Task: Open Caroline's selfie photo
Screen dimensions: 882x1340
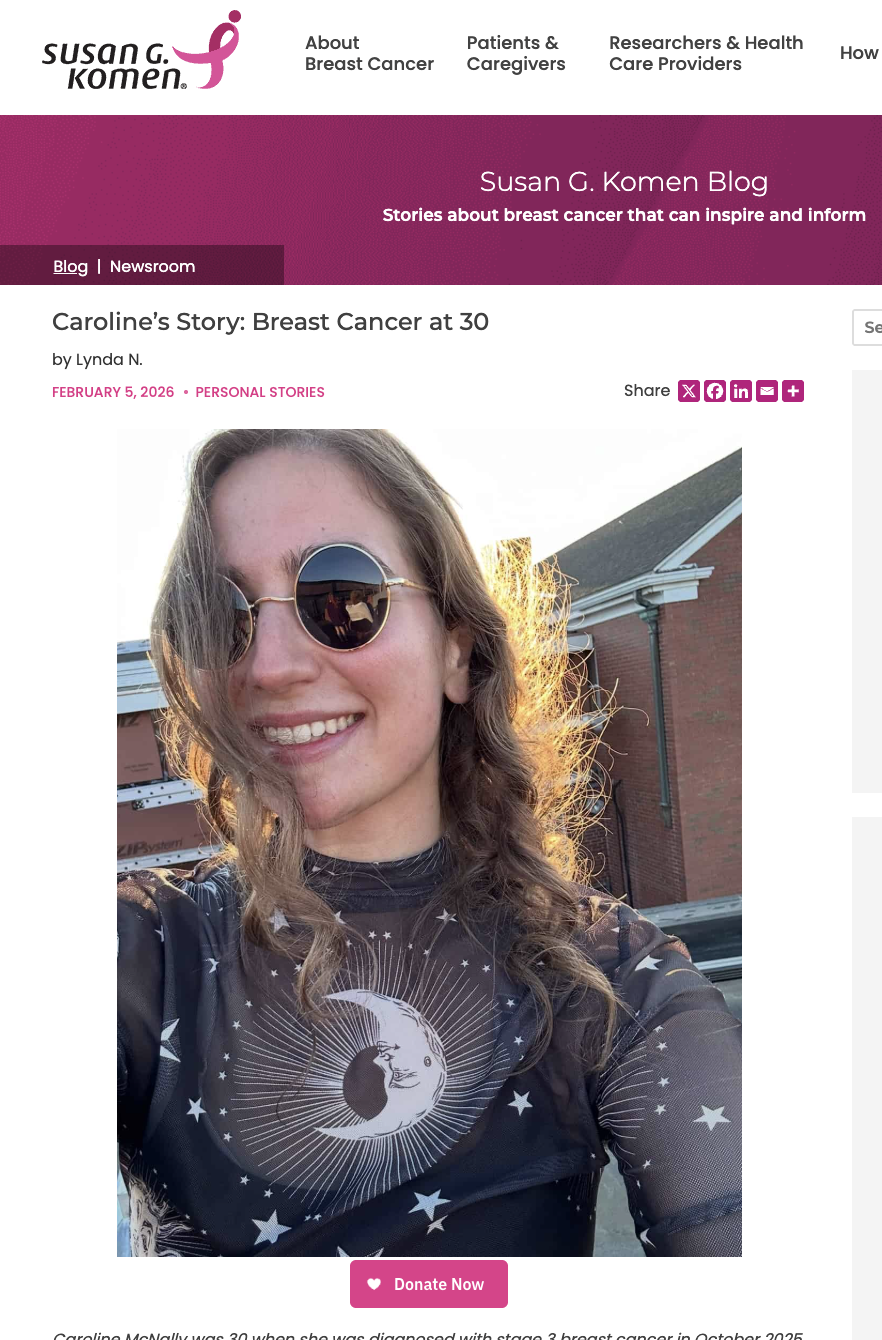Action: tap(429, 842)
